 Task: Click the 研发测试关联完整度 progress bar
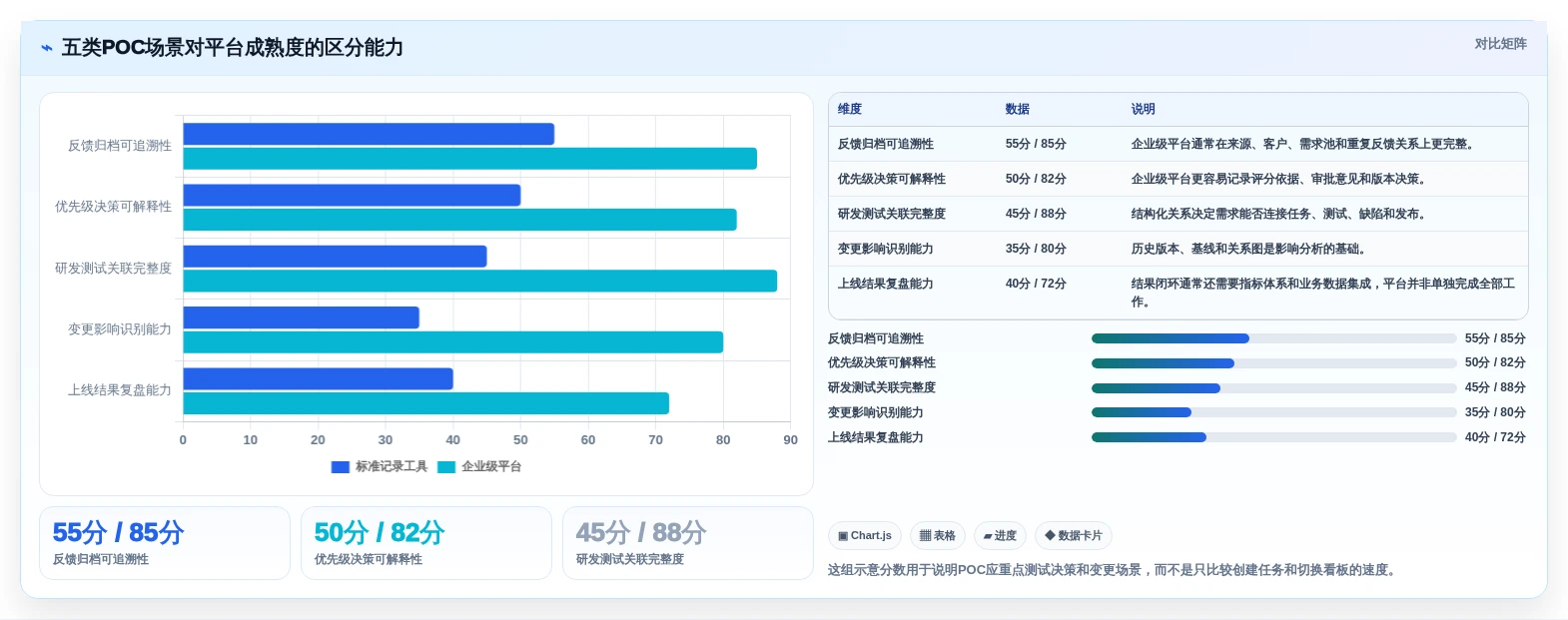tap(1273, 388)
